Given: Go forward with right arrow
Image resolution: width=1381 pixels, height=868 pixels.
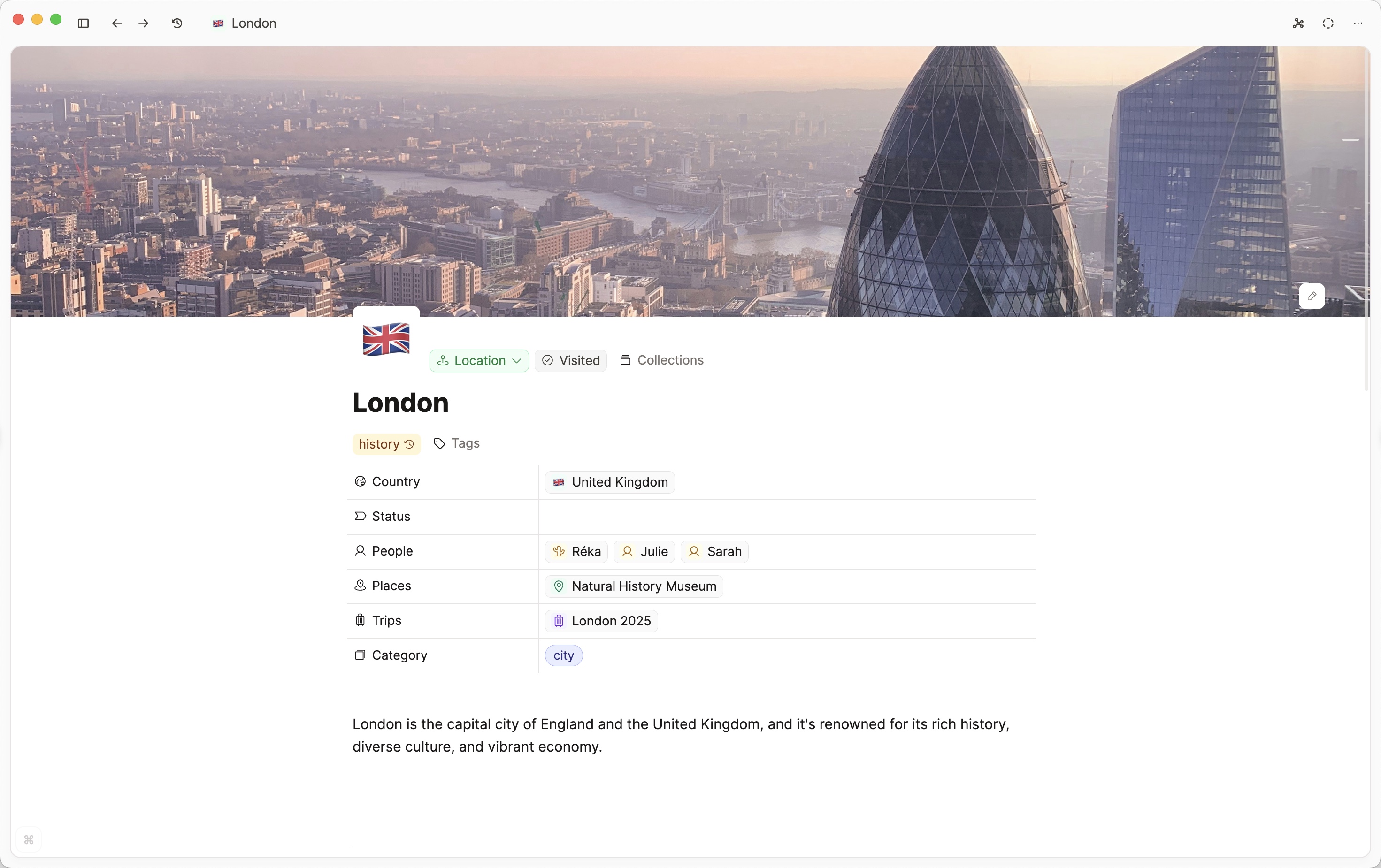Looking at the screenshot, I should (x=143, y=23).
